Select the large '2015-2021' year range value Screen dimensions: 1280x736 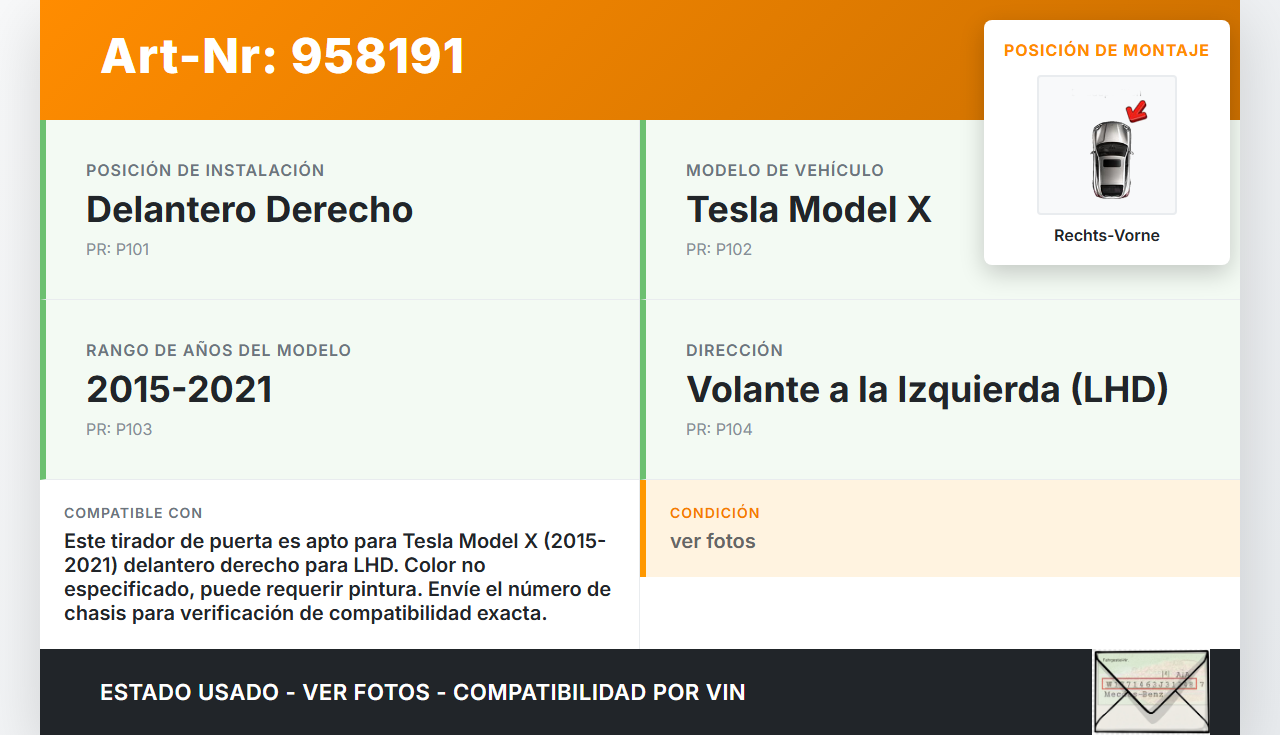[179, 390]
